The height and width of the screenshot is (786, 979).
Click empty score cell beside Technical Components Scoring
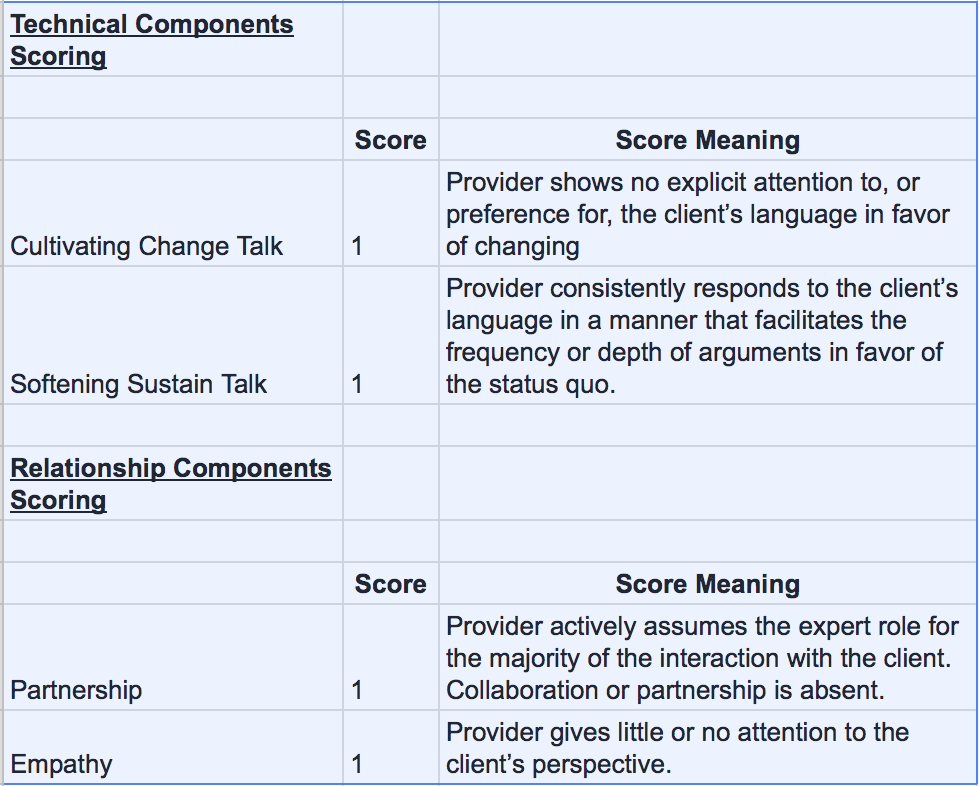(390, 40)
